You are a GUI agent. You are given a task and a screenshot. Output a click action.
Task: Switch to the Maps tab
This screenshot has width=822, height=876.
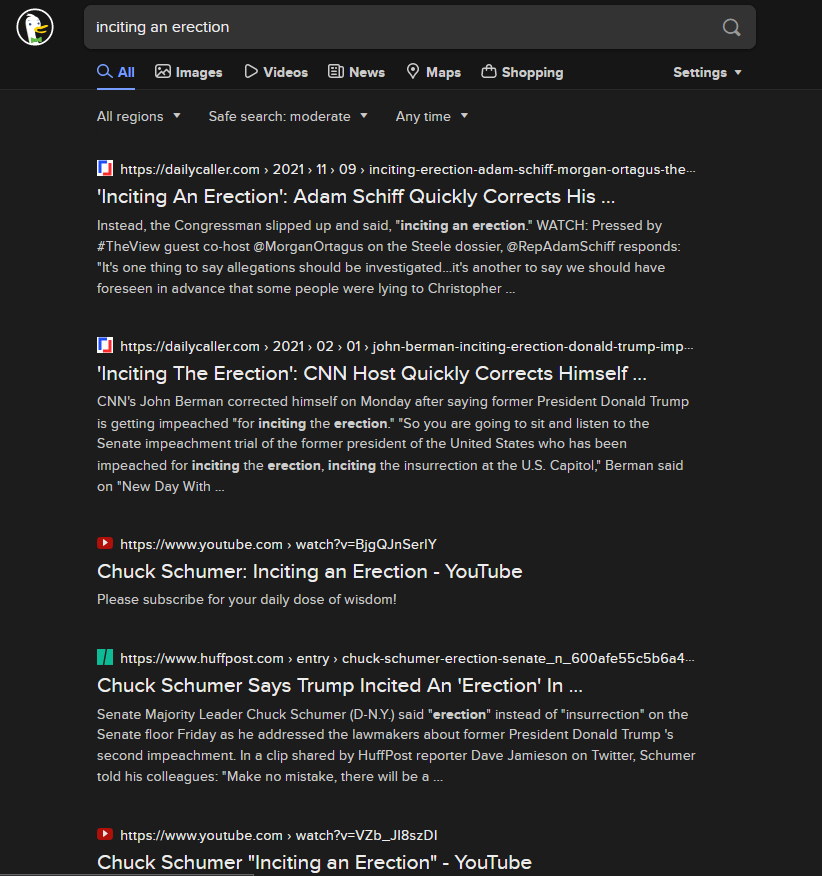[x=434, y=72]
